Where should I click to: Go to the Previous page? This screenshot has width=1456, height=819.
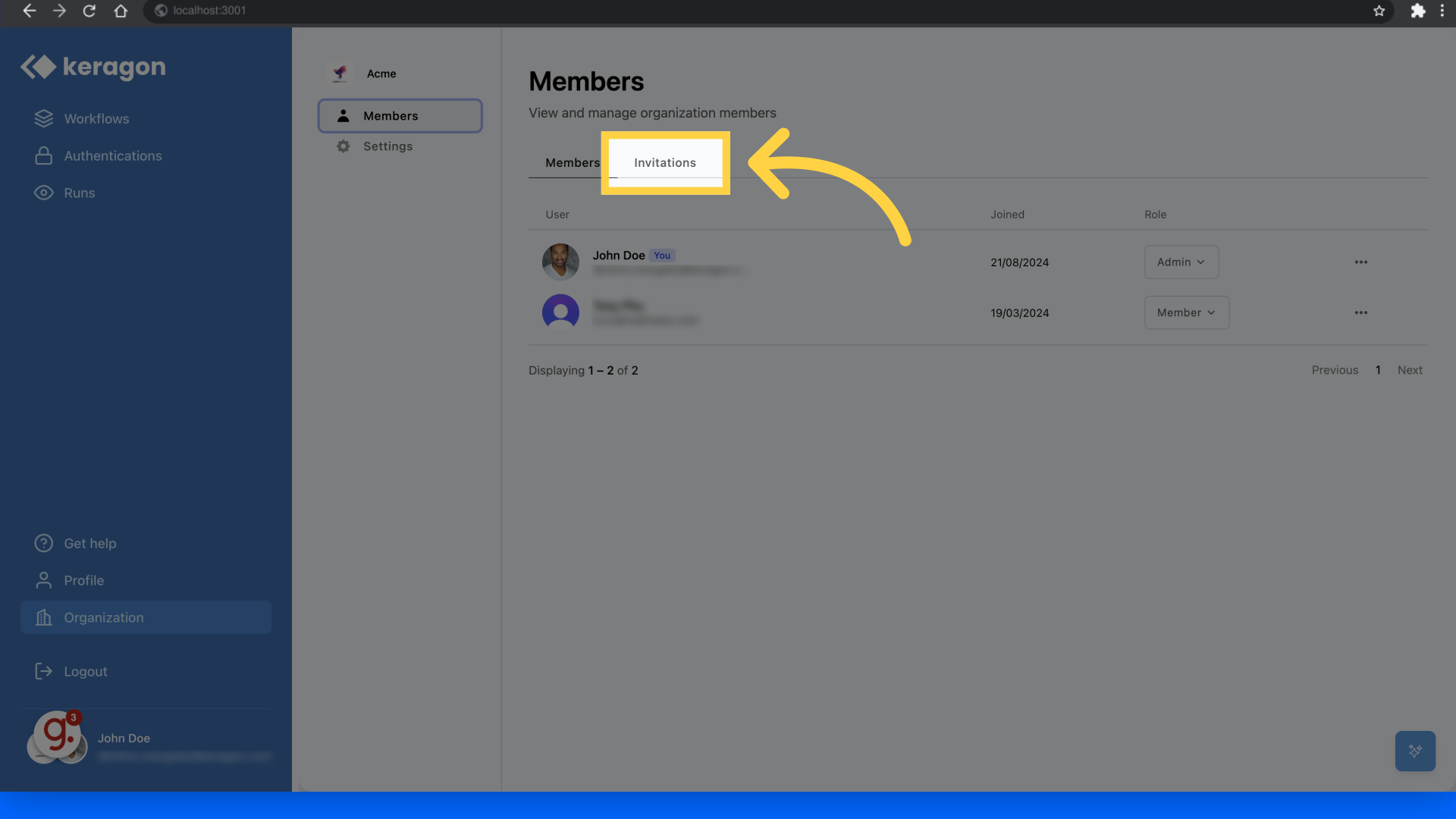1335,371
